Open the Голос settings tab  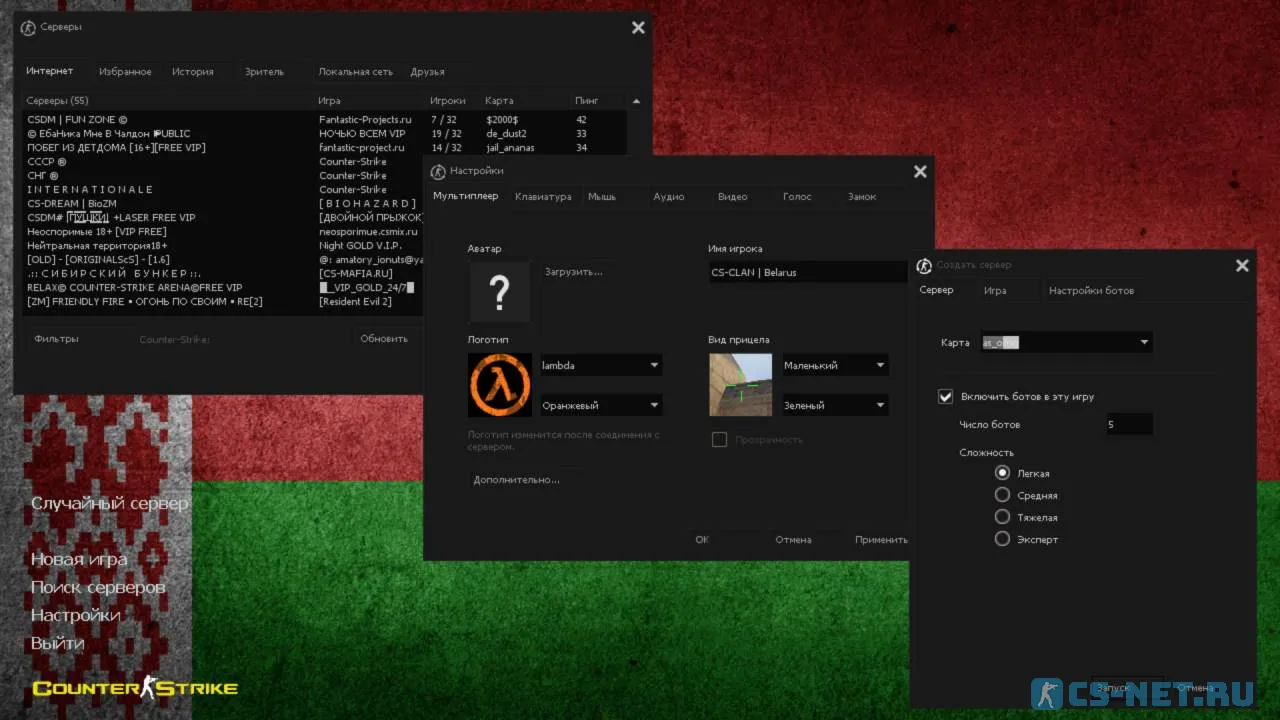(x=797, y=197)
